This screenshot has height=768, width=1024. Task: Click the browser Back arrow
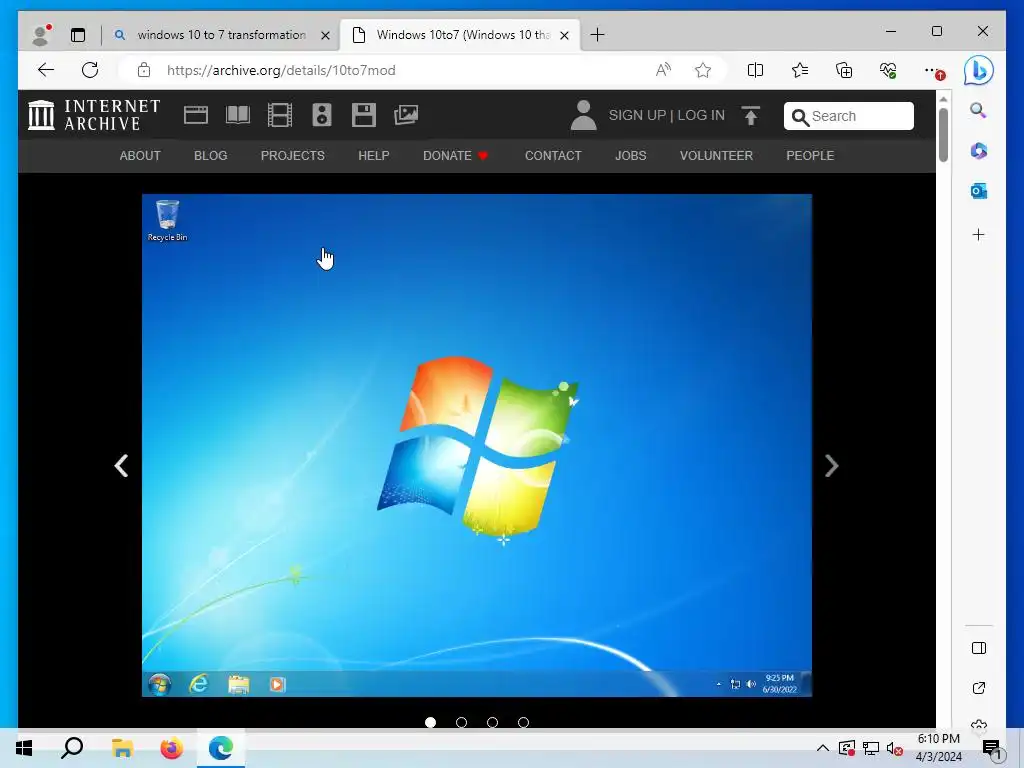(x=46, y=70)
